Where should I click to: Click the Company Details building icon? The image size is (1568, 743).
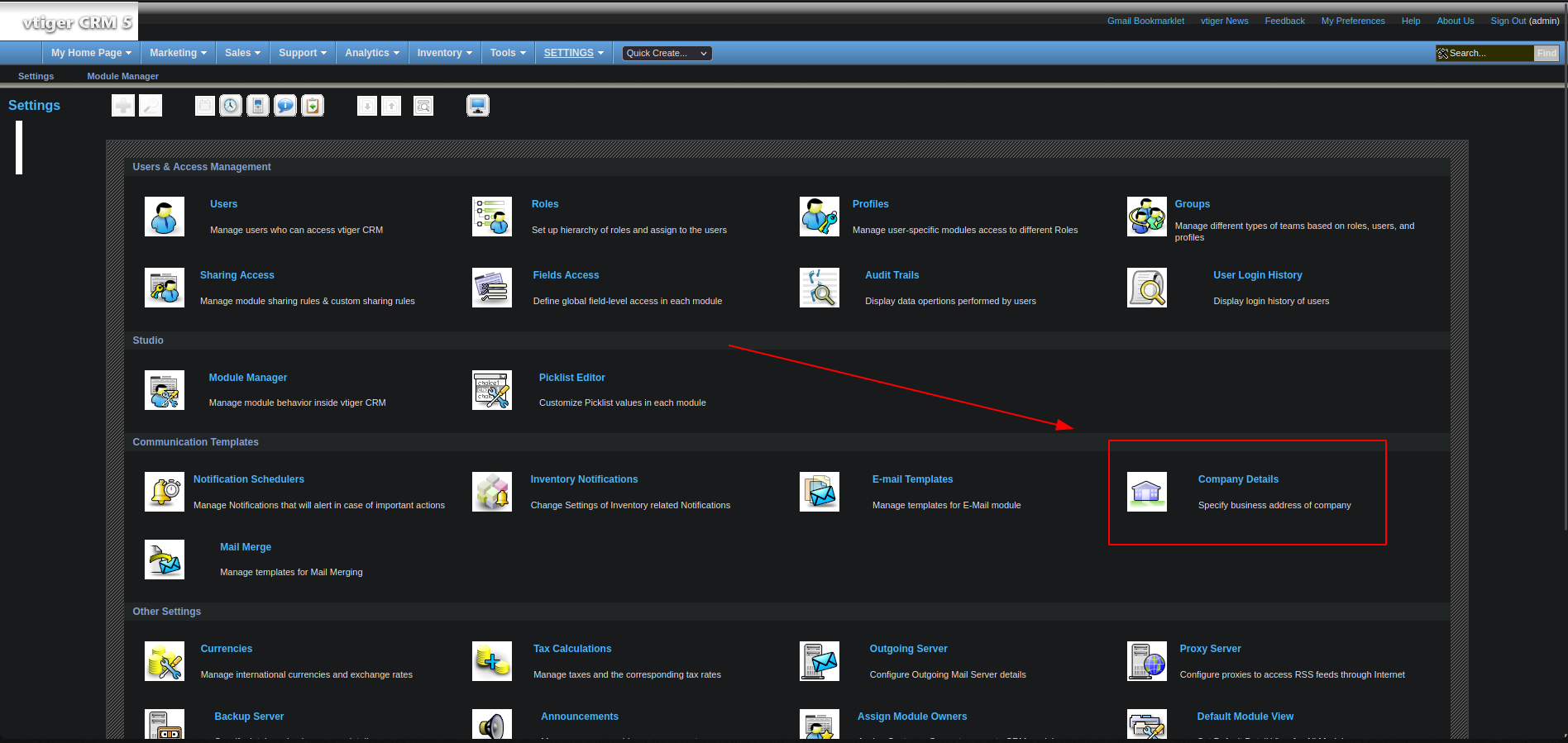[x=1147, y=492]
